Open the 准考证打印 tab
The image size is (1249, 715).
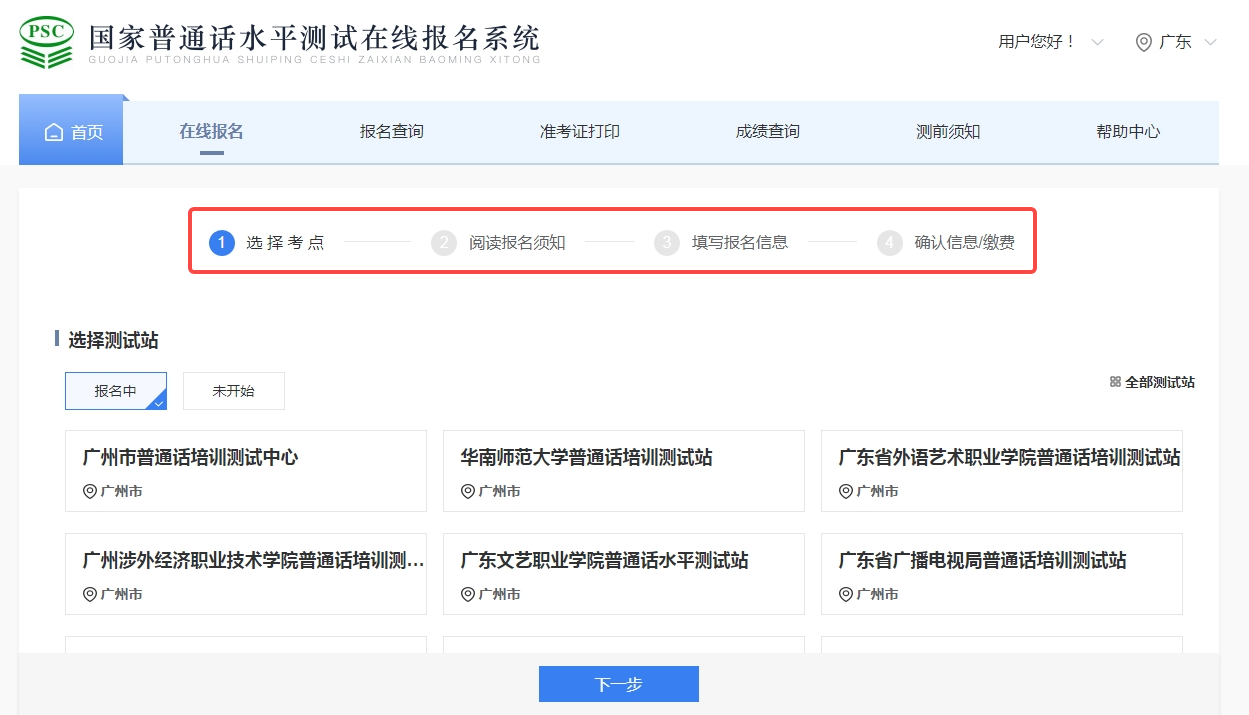coord(580,131)
